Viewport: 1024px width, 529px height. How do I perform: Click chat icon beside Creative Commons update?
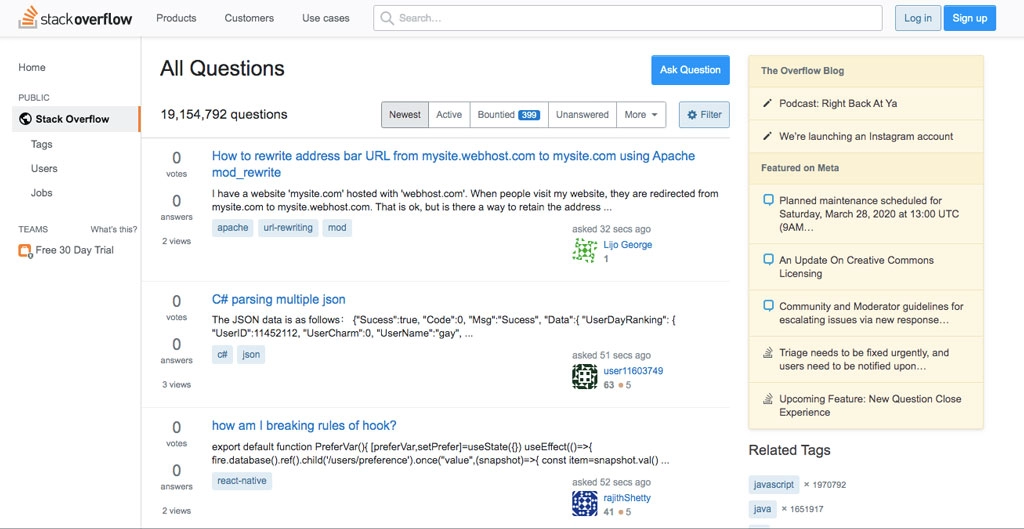[769, 260]
